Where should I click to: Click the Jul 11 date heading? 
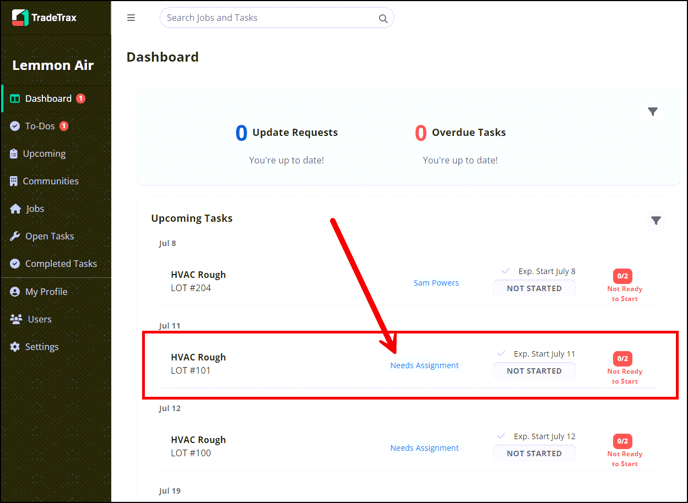click(169, 326)
